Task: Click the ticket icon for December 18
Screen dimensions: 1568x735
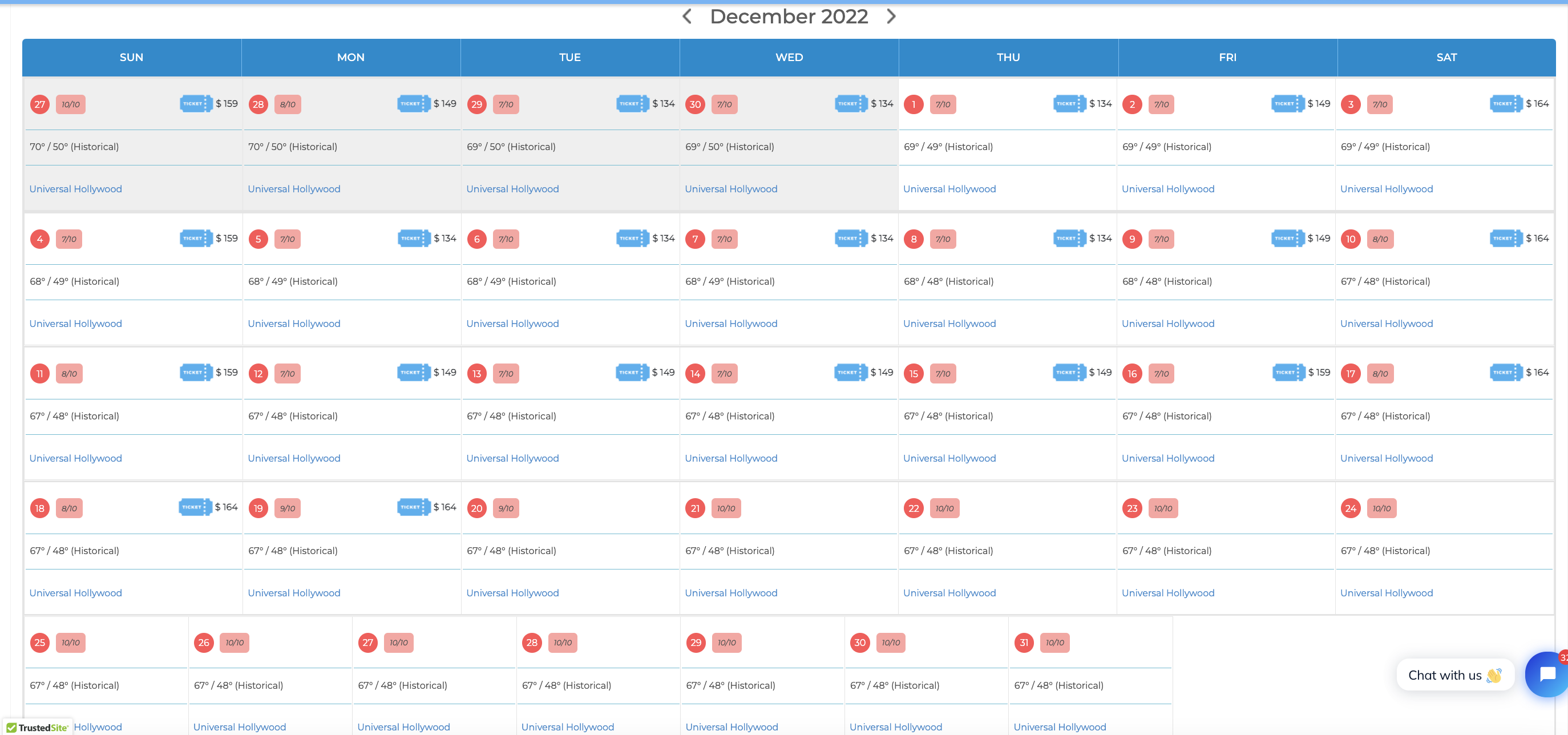Action: pos(192,508)
